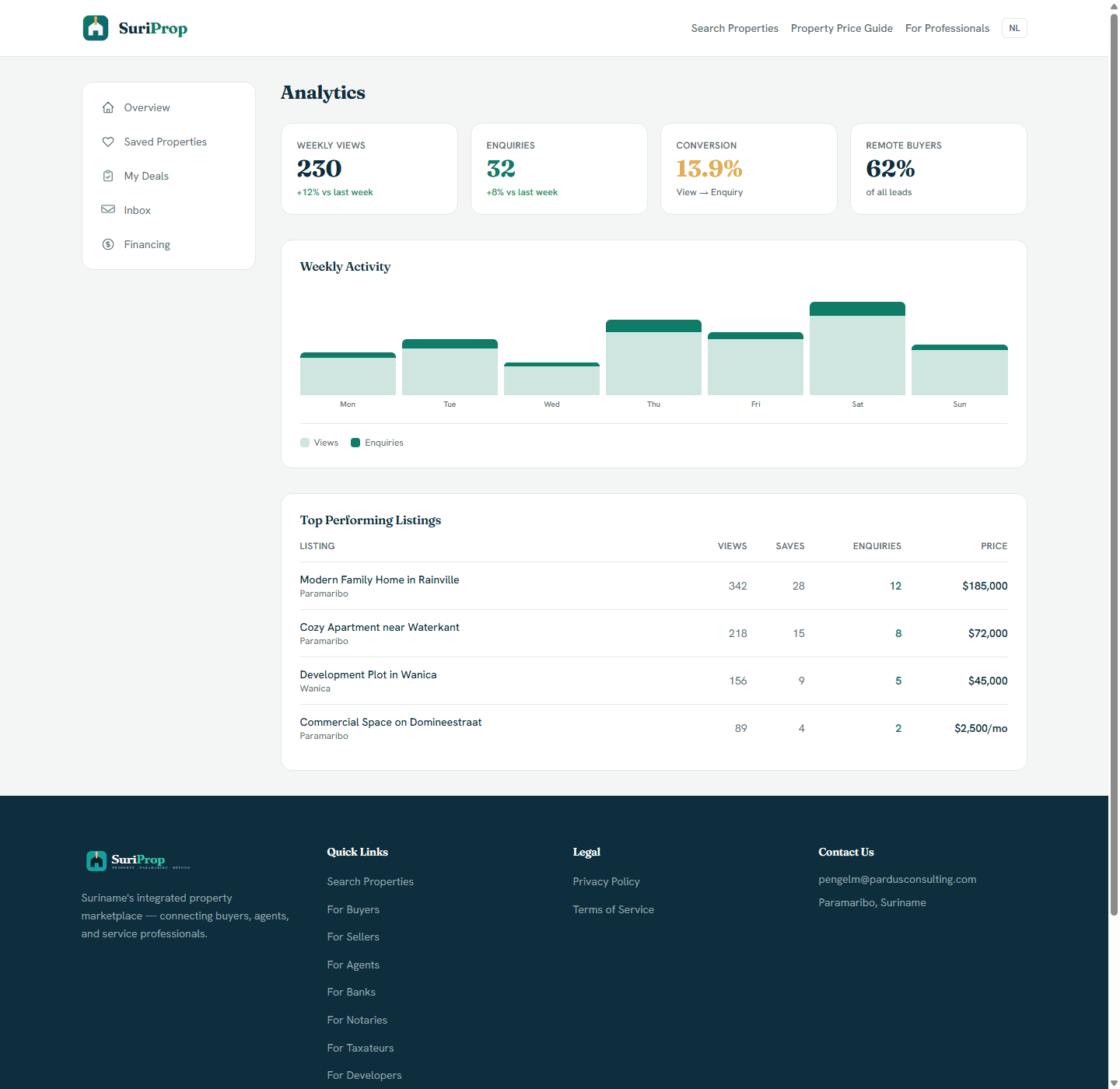This screenshot has height=1089, width=1120.
Task: Click the SuriProp house logo icon in header
Action: point(96,28)
